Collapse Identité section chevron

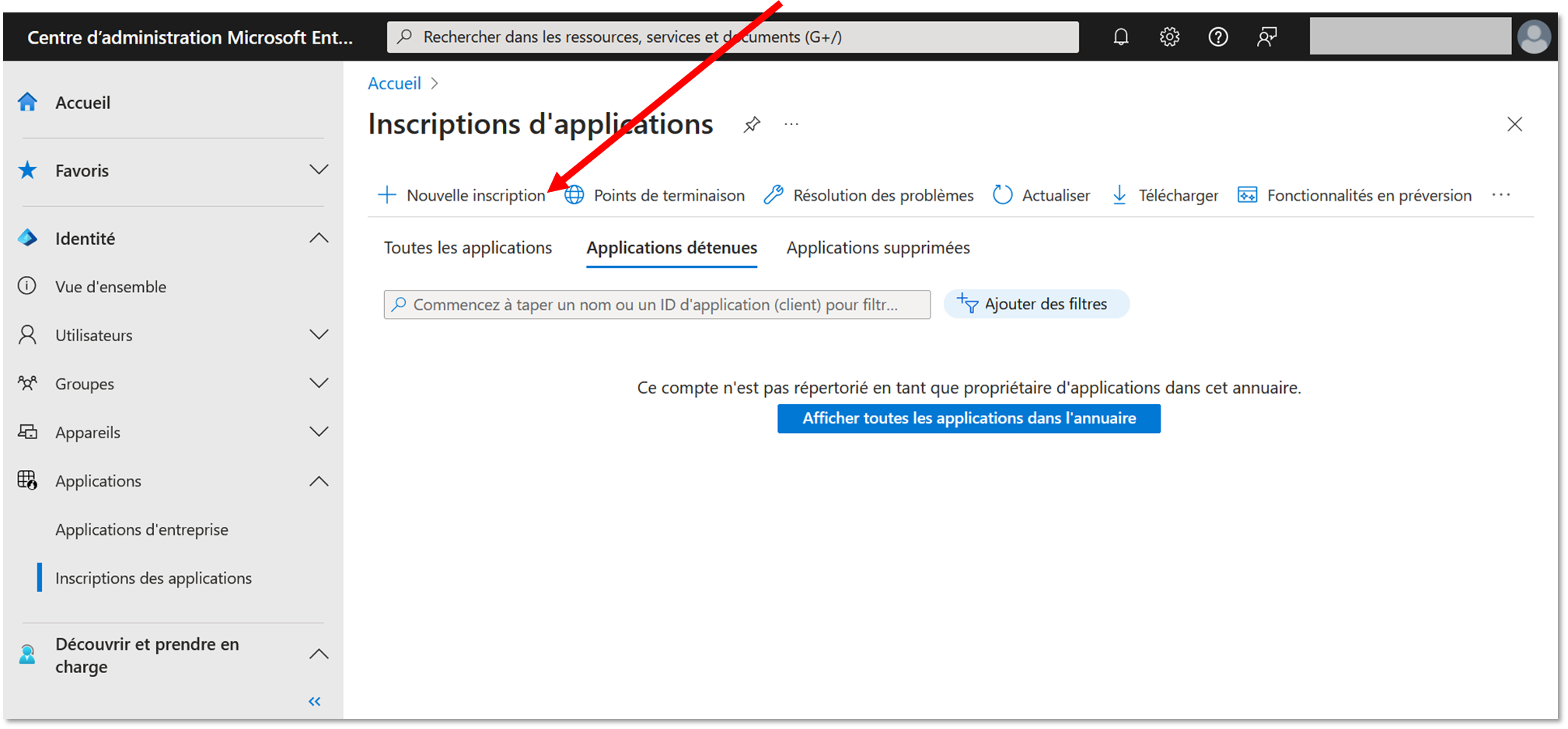coord(319,238)
